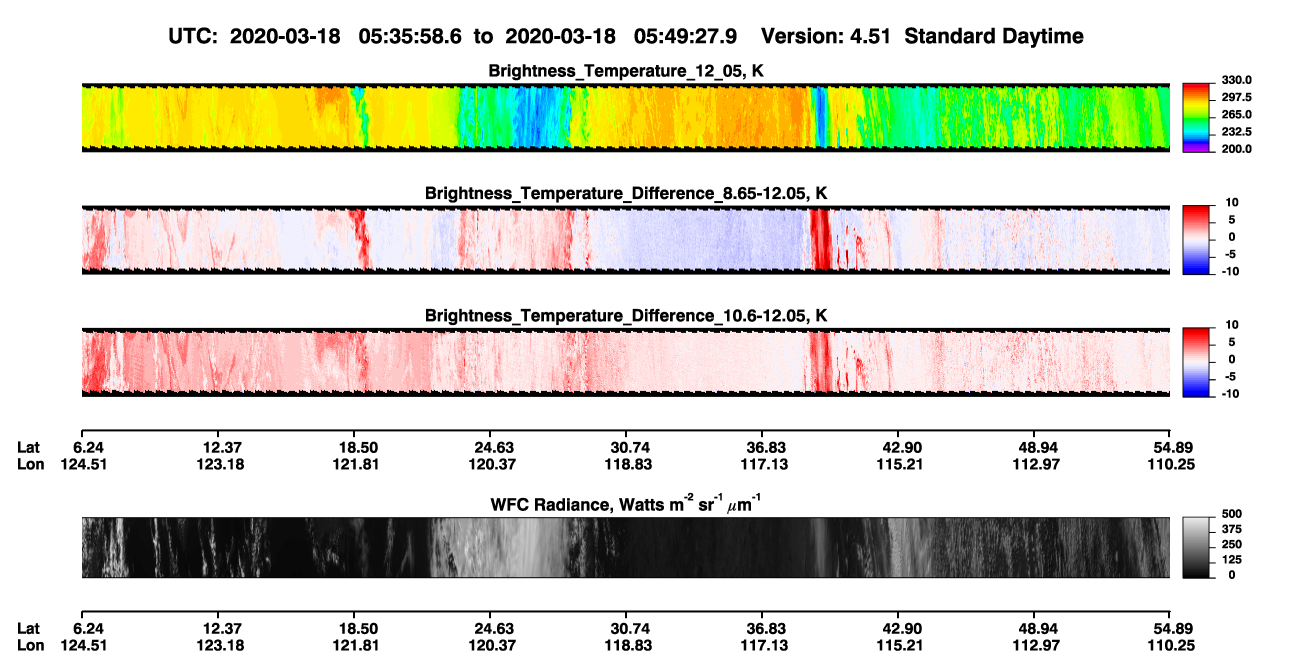Click the 330.0 color bar label
1300x667 pixels.
1235,80
